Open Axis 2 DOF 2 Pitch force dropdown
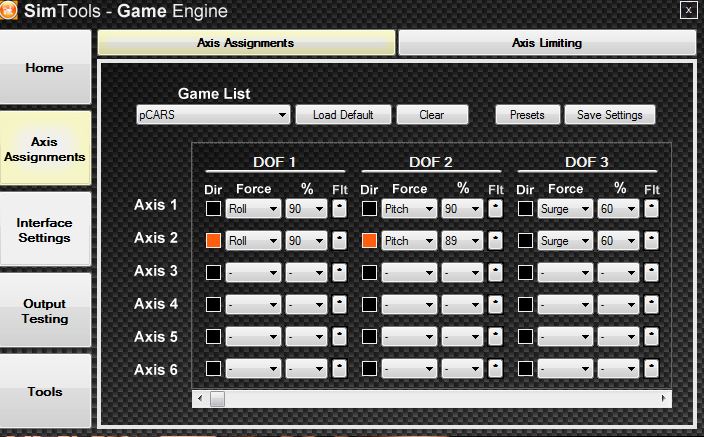 pyautogui.click(x=409, y=241)
